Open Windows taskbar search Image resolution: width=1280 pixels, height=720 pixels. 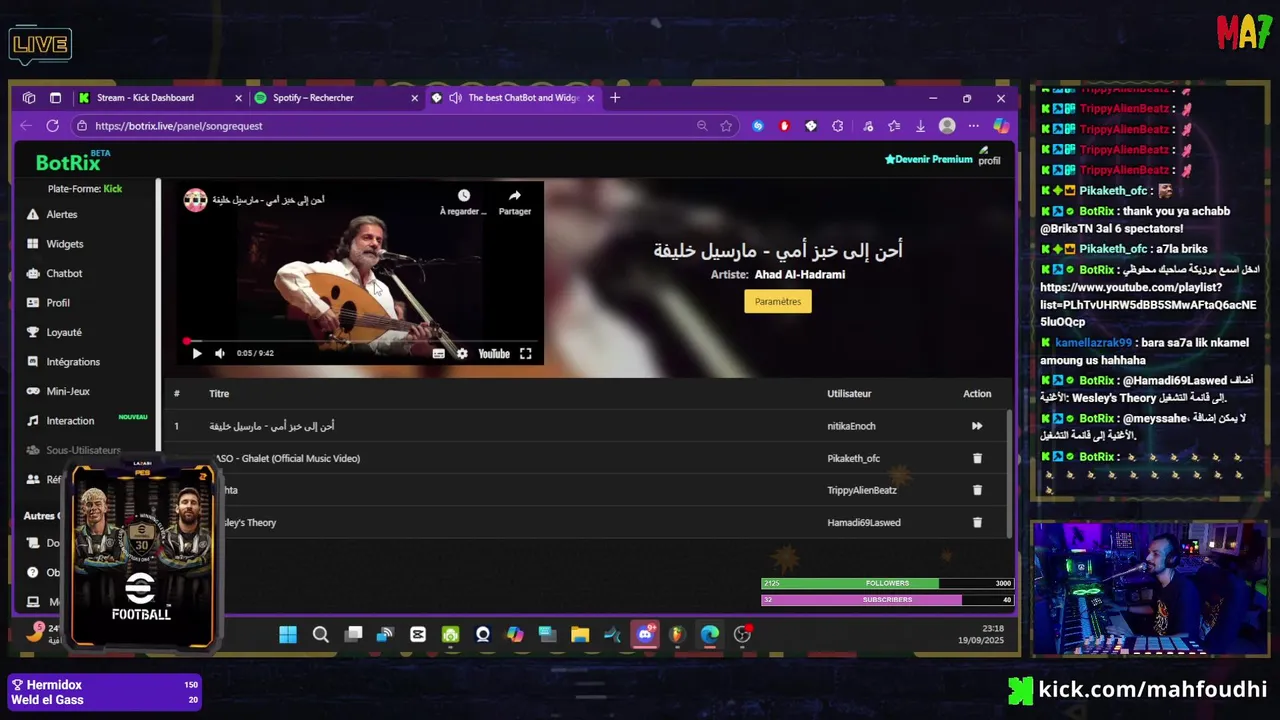(320, 634)
